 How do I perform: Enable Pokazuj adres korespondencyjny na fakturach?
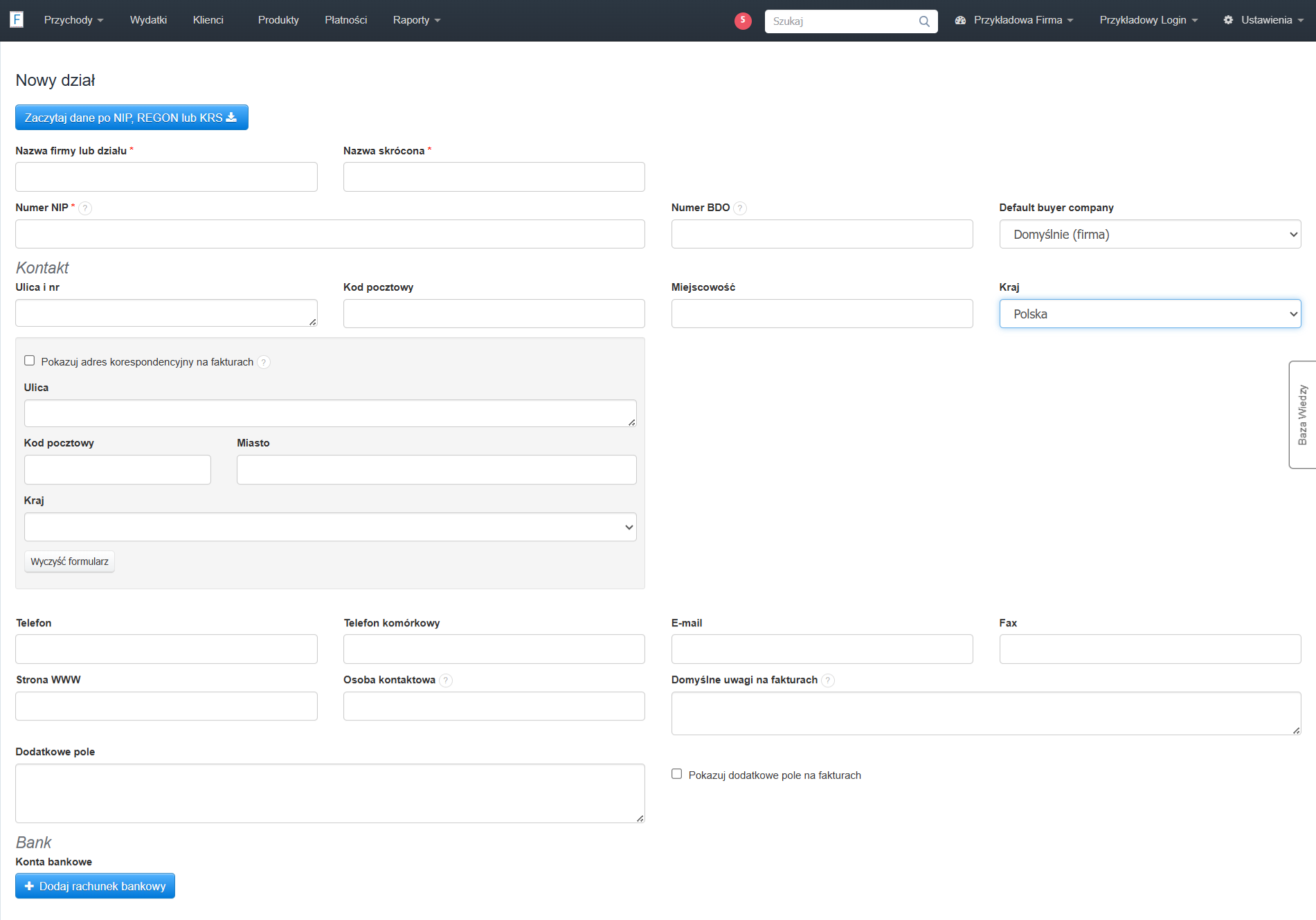(30, 361)
